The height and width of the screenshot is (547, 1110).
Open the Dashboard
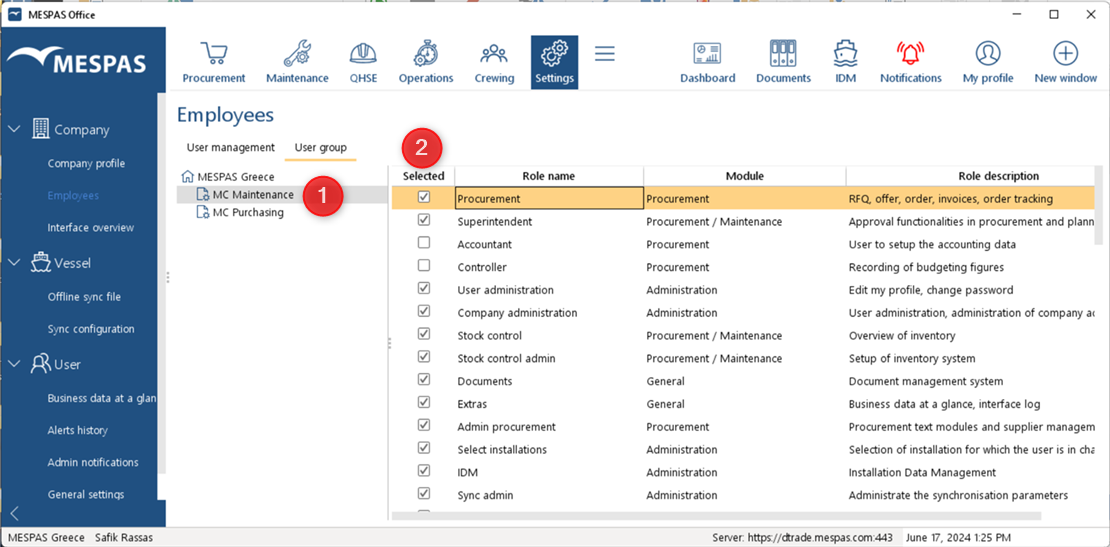tap(707, 62)
